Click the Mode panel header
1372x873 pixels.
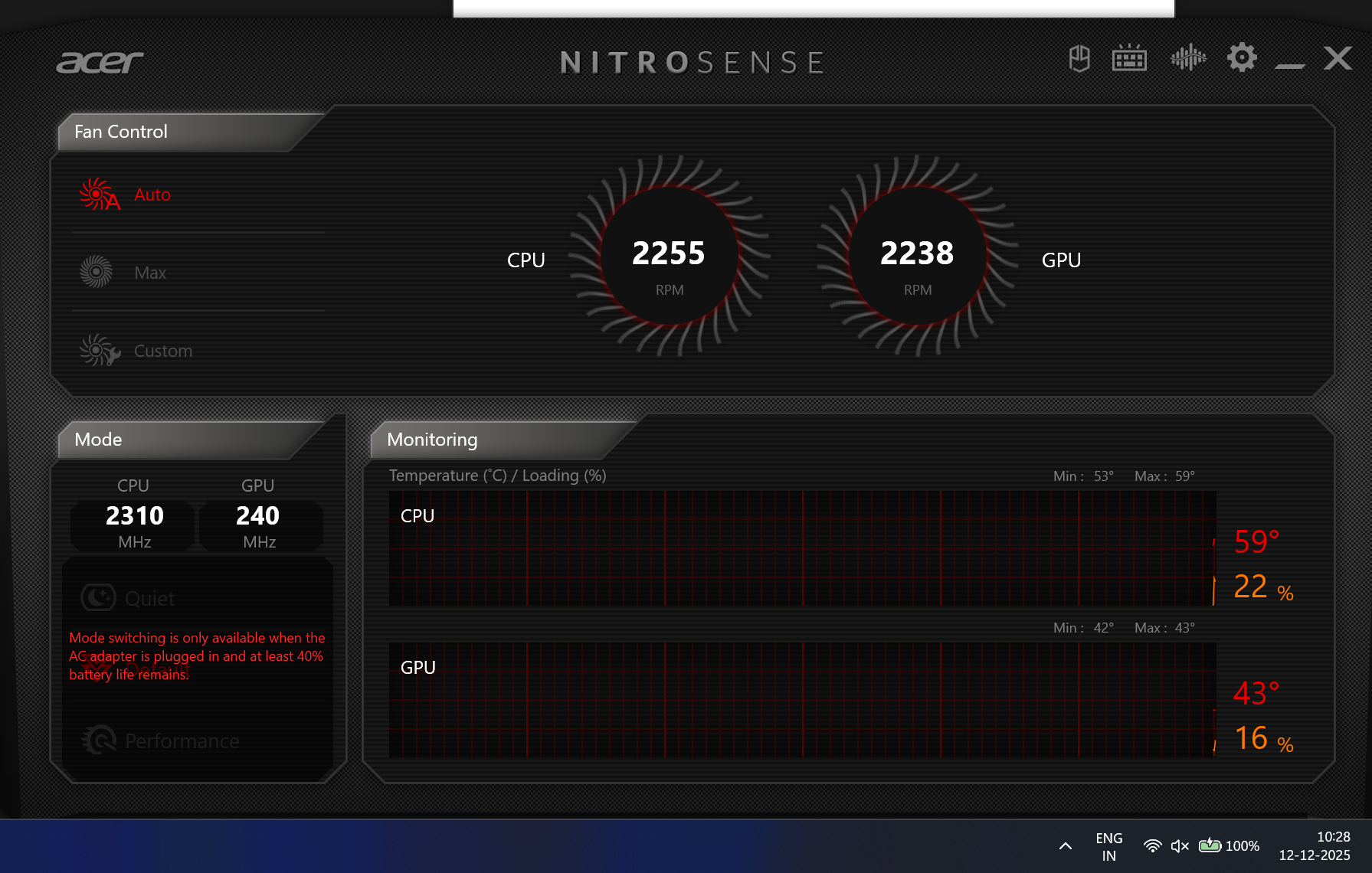click(x=192, y=440)
